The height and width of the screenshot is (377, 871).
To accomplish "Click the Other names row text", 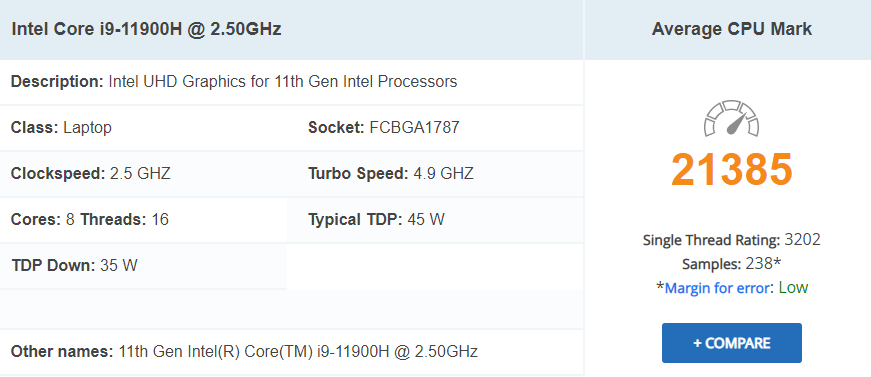I will coord(244,351).
